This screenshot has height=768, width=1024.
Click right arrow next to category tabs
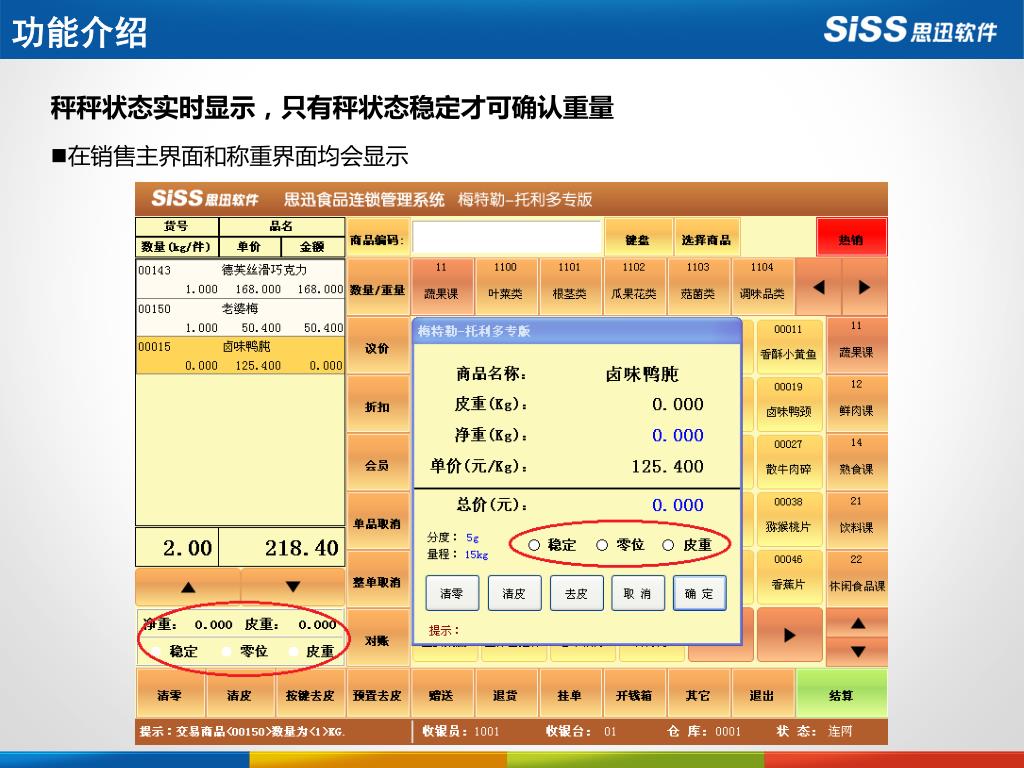[864, 286]
